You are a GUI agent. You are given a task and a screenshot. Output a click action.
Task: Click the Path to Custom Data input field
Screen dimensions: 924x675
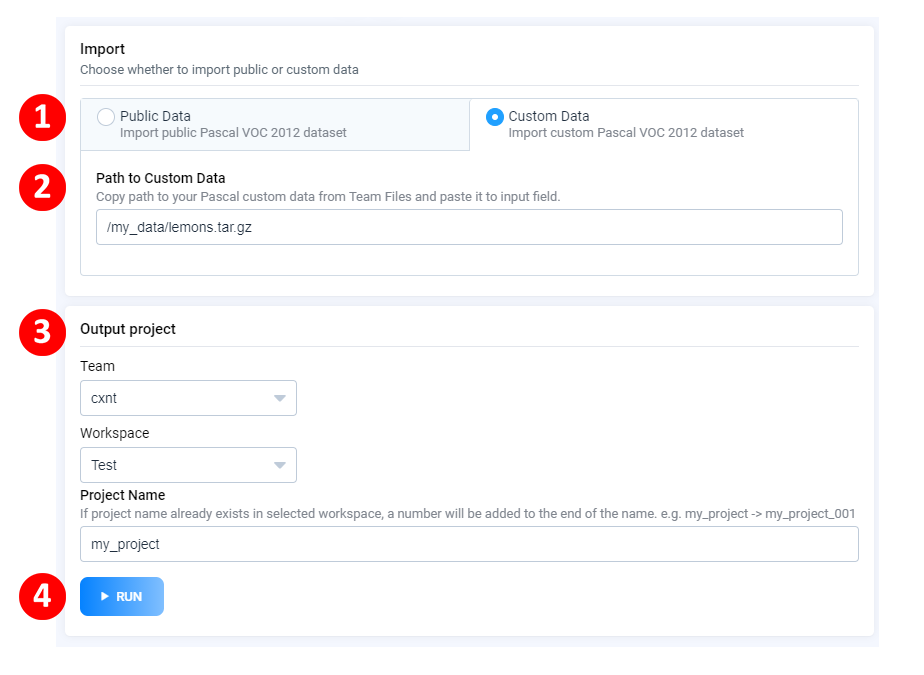(x=469, y=227)
